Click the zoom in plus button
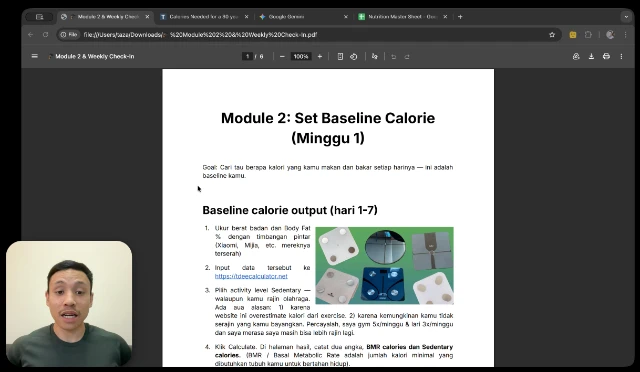This screenshot has height=372, width=640. (320, 56)
